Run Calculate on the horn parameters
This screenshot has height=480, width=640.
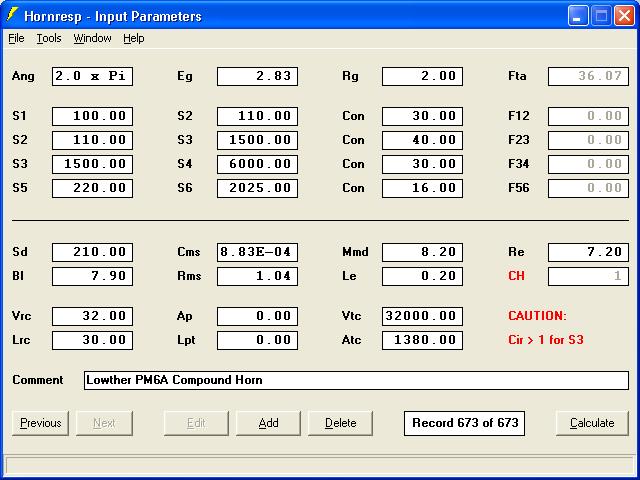(592, 423)
